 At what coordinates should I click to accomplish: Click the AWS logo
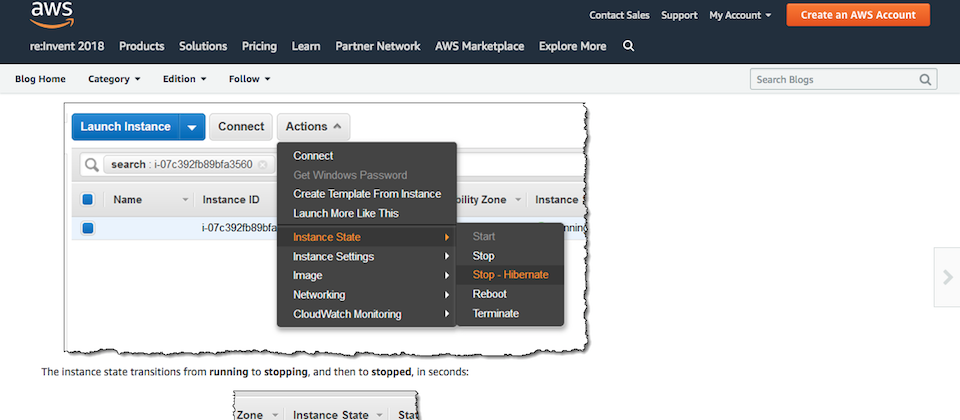pyautogui.click(x=52, y=15)
